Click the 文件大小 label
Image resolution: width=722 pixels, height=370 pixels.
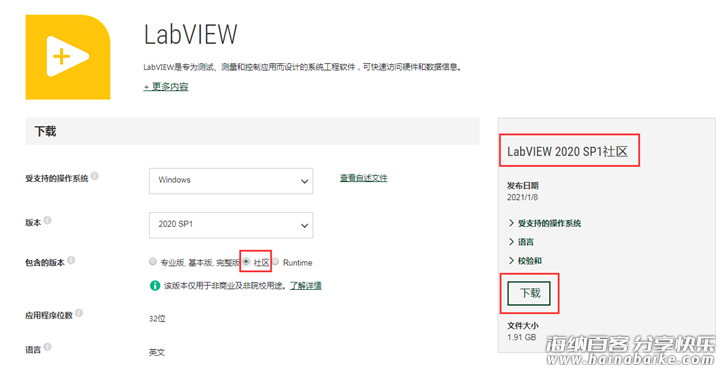point(523,325)
